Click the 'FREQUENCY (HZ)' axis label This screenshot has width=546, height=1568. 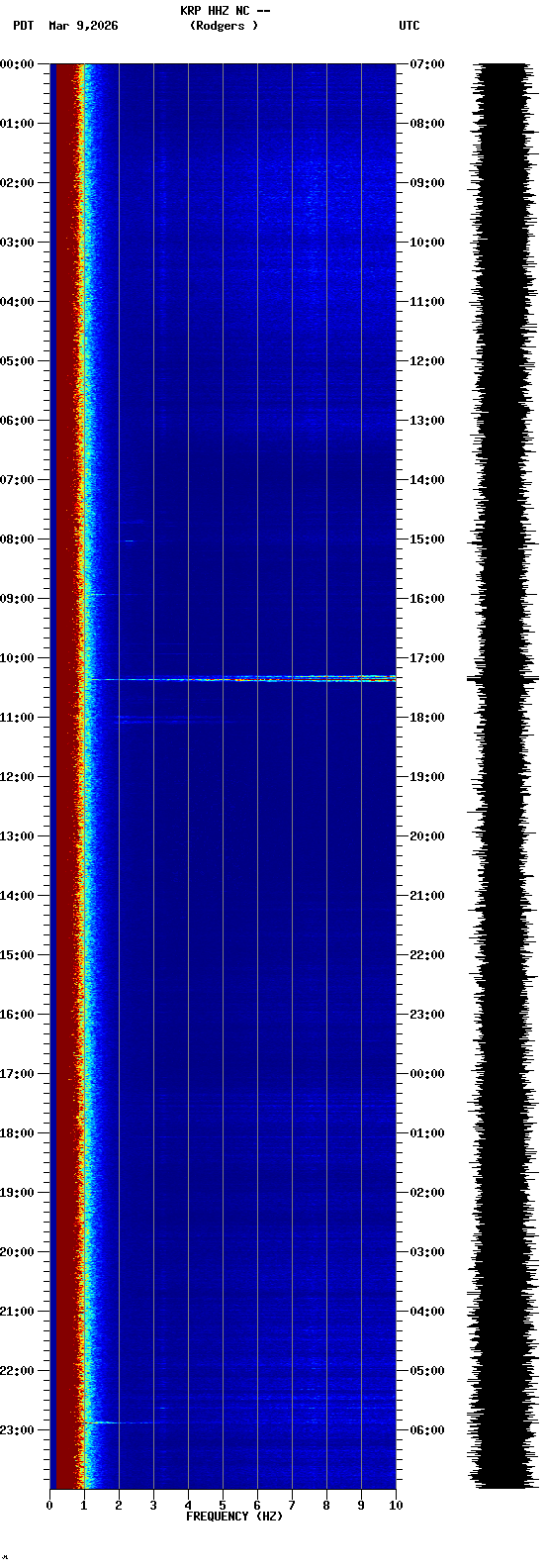[x=234, y=1517]
